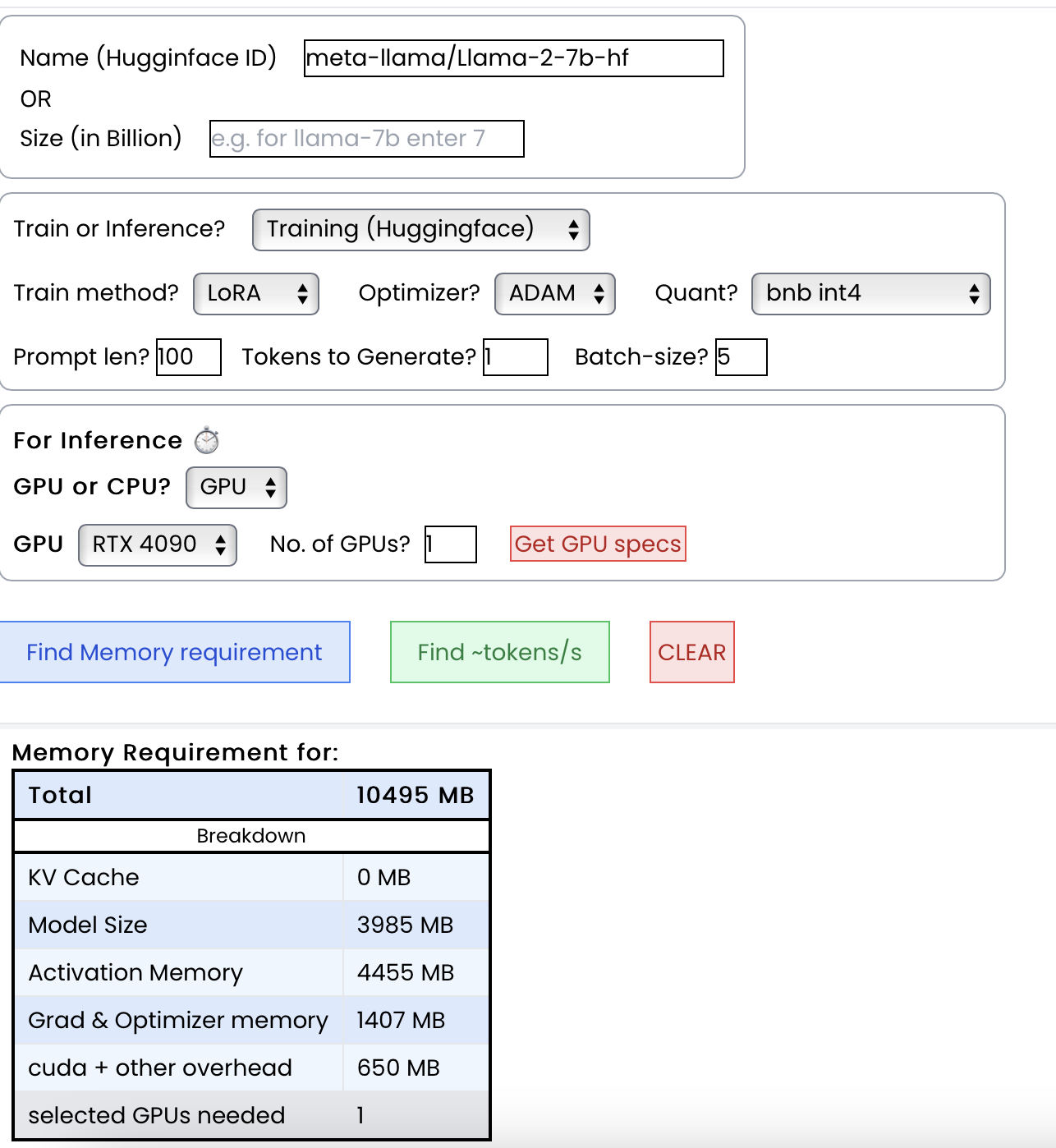The image size is (1056, 1148).
Task: Expand the Optimizer ADAM dropdown
Action: [554, 294]
